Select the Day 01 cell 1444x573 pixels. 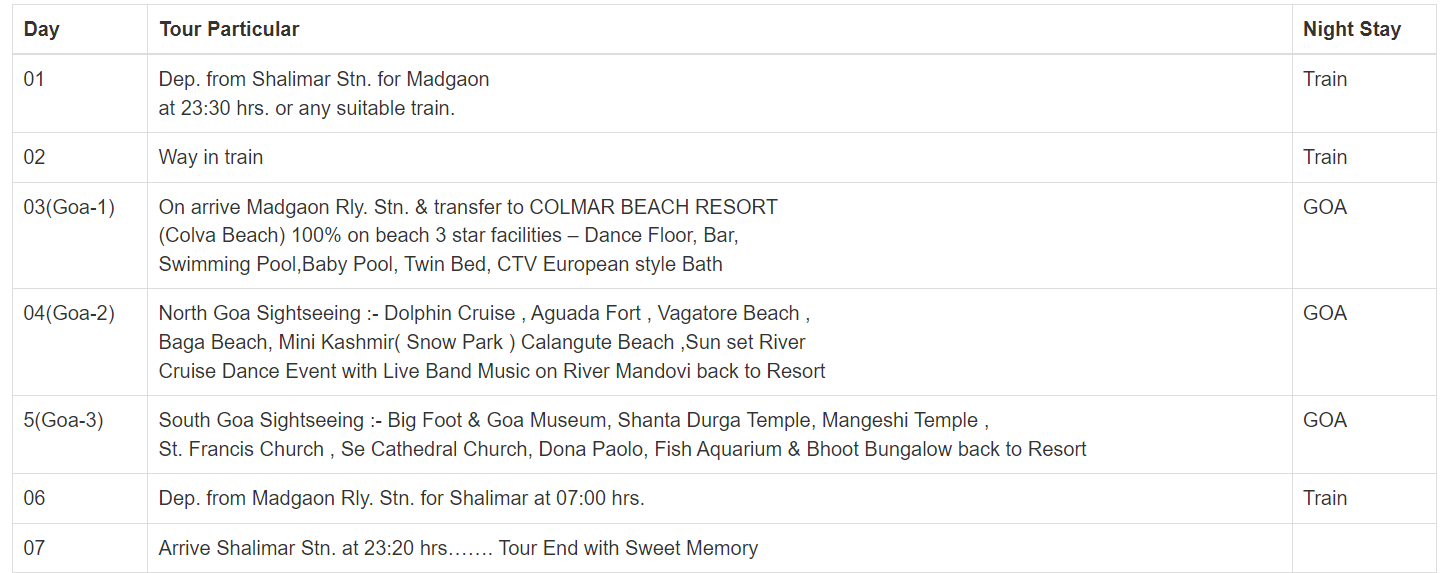(x=80, y=94)
